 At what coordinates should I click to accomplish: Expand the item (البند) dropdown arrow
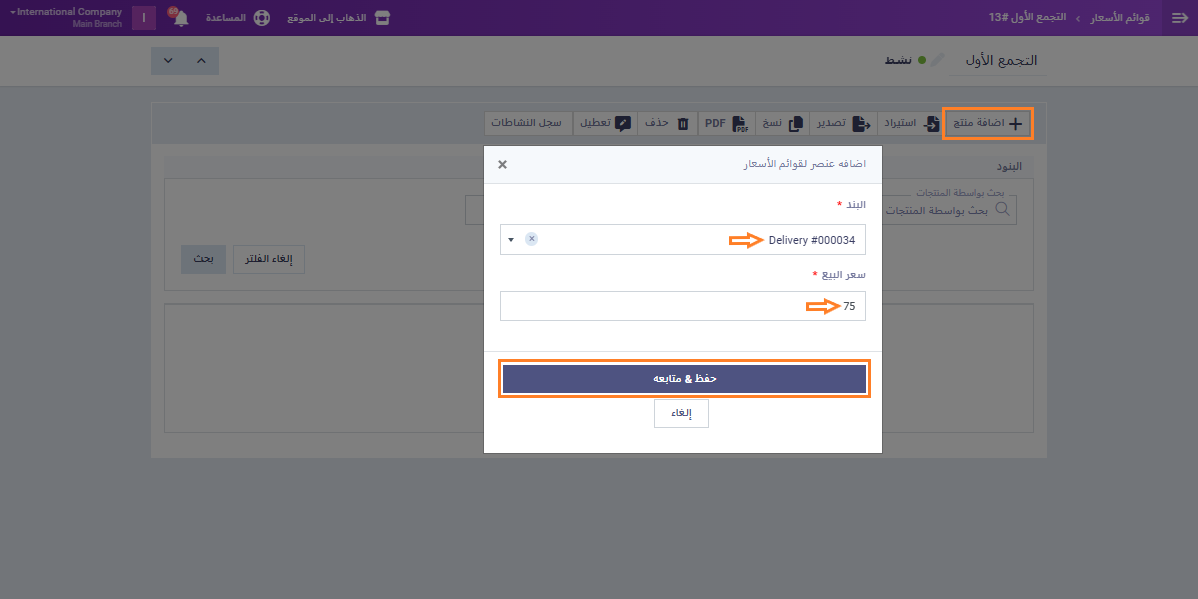(511, 240)
